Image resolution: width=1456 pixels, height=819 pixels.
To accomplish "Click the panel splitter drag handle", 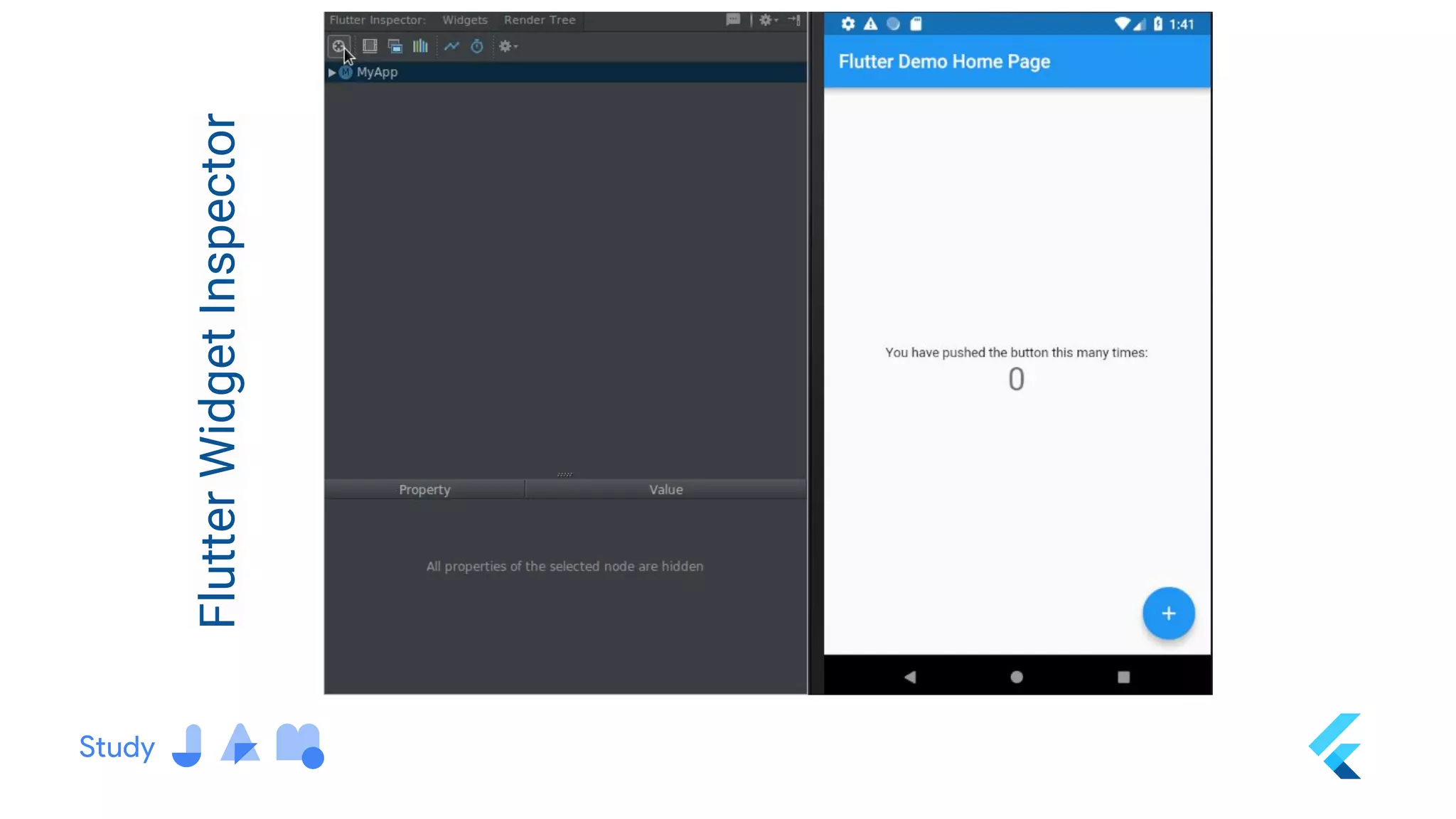I will point(564,474).
